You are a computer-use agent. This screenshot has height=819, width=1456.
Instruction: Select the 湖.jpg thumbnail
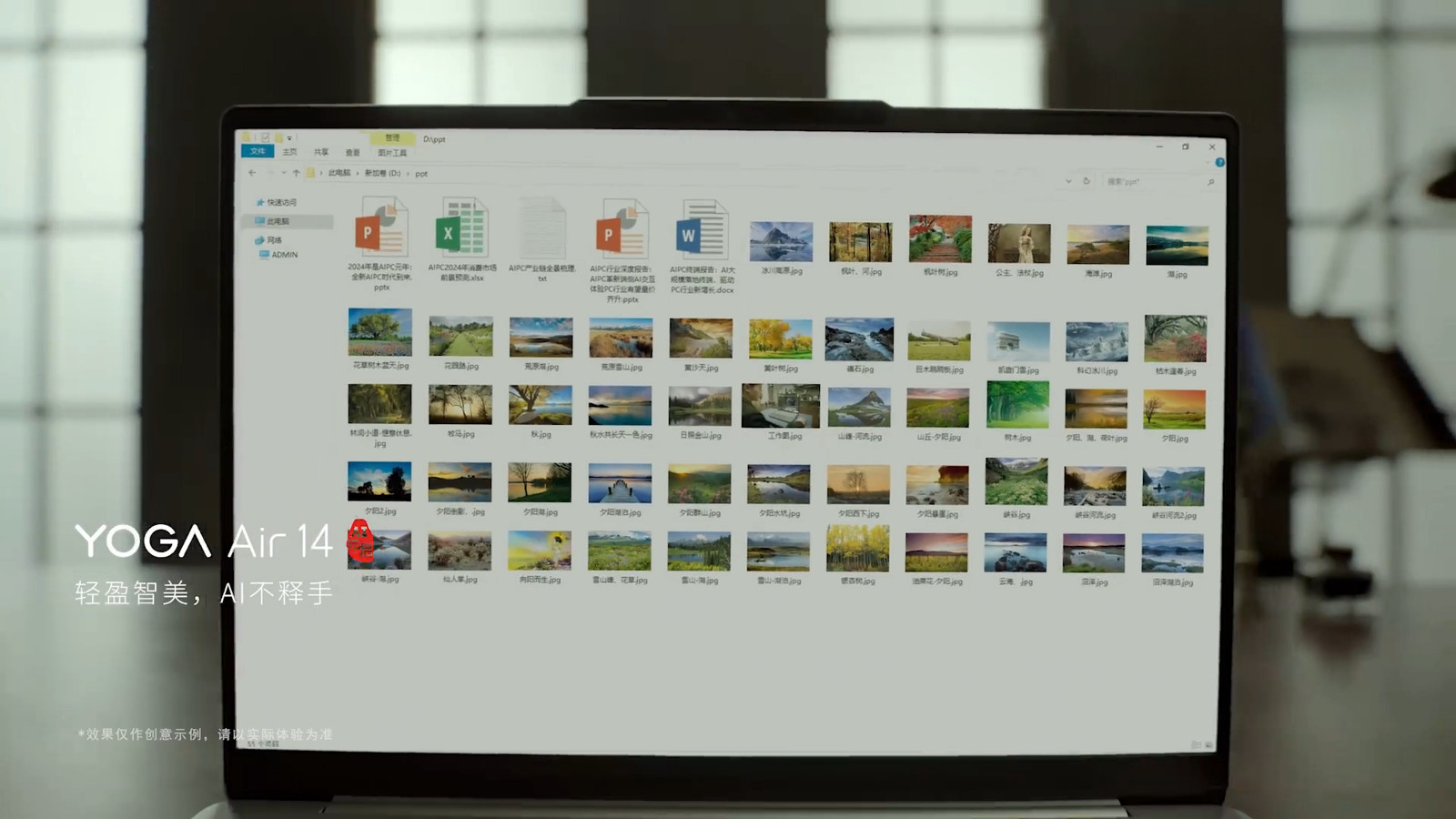[x=1177, y=246]
